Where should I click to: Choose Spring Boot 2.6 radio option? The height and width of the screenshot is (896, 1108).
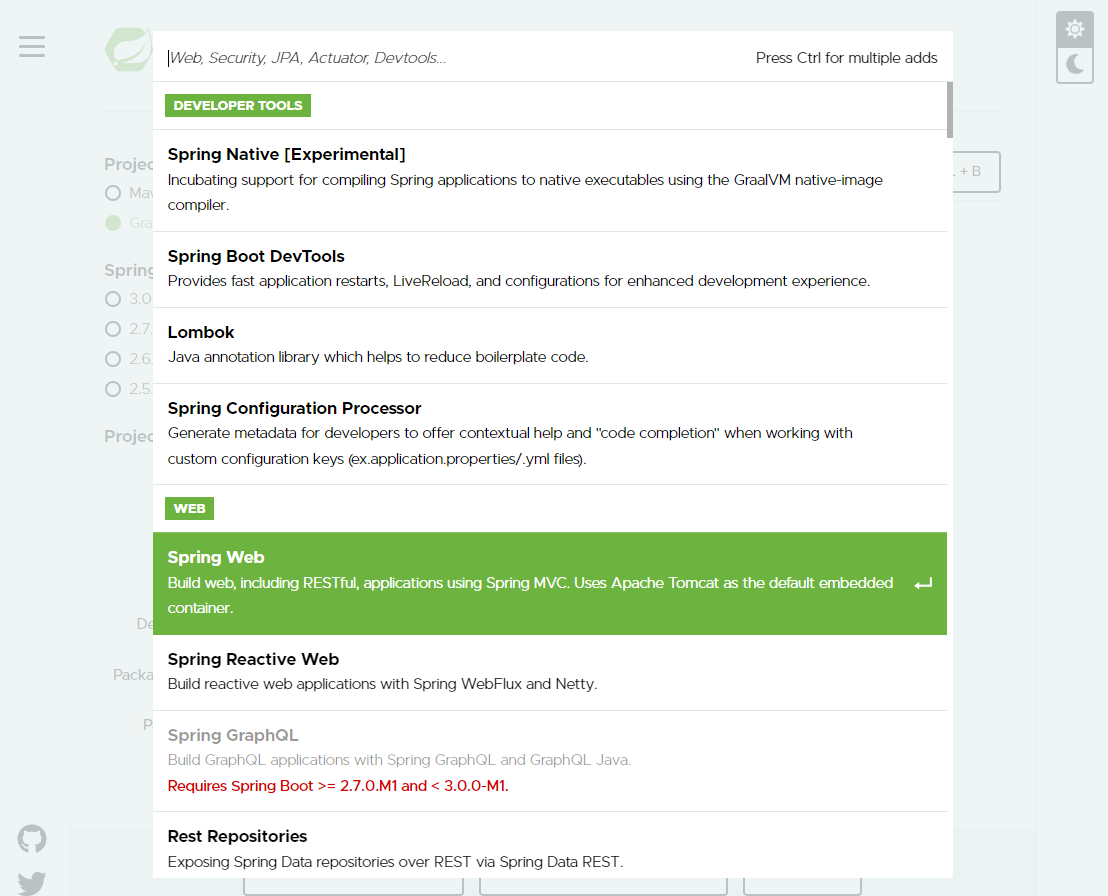113,359
